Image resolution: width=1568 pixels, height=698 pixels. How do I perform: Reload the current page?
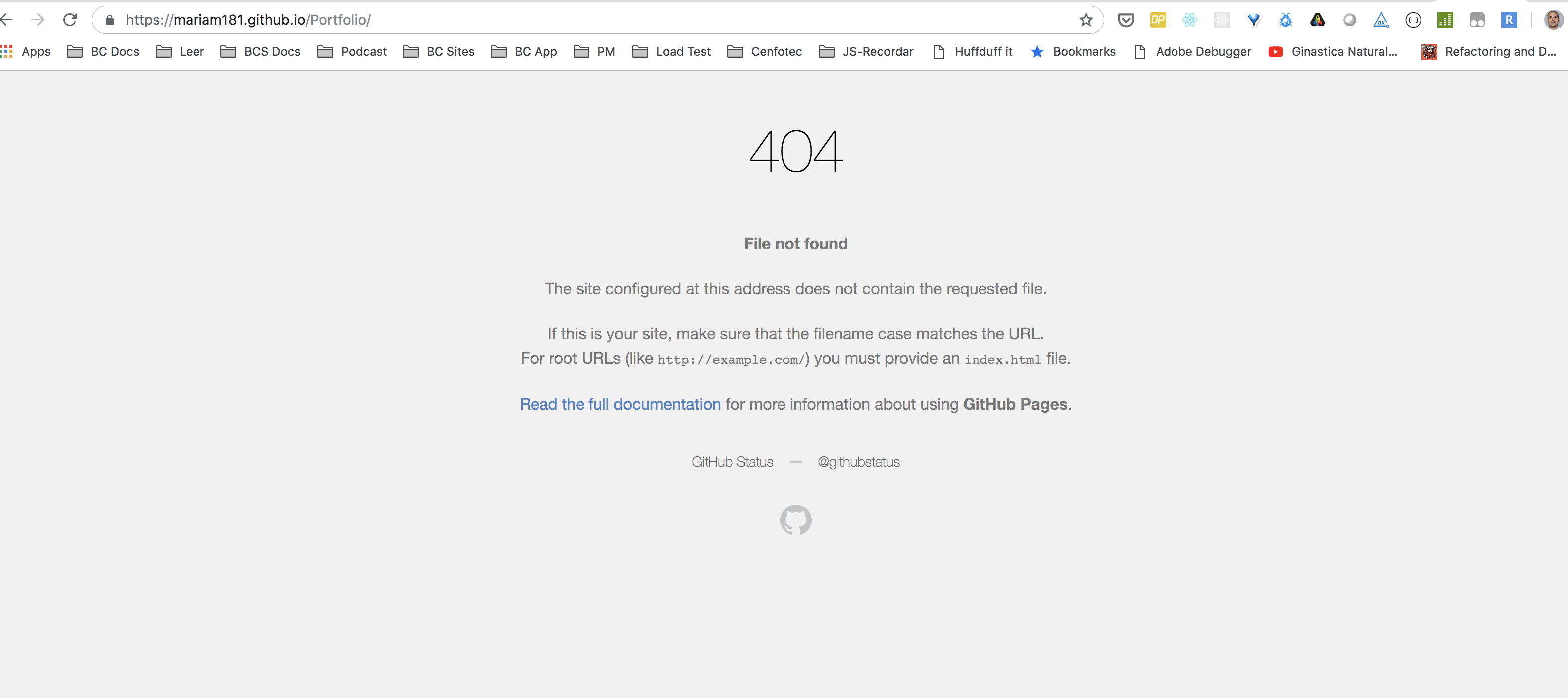click(70, 20)
